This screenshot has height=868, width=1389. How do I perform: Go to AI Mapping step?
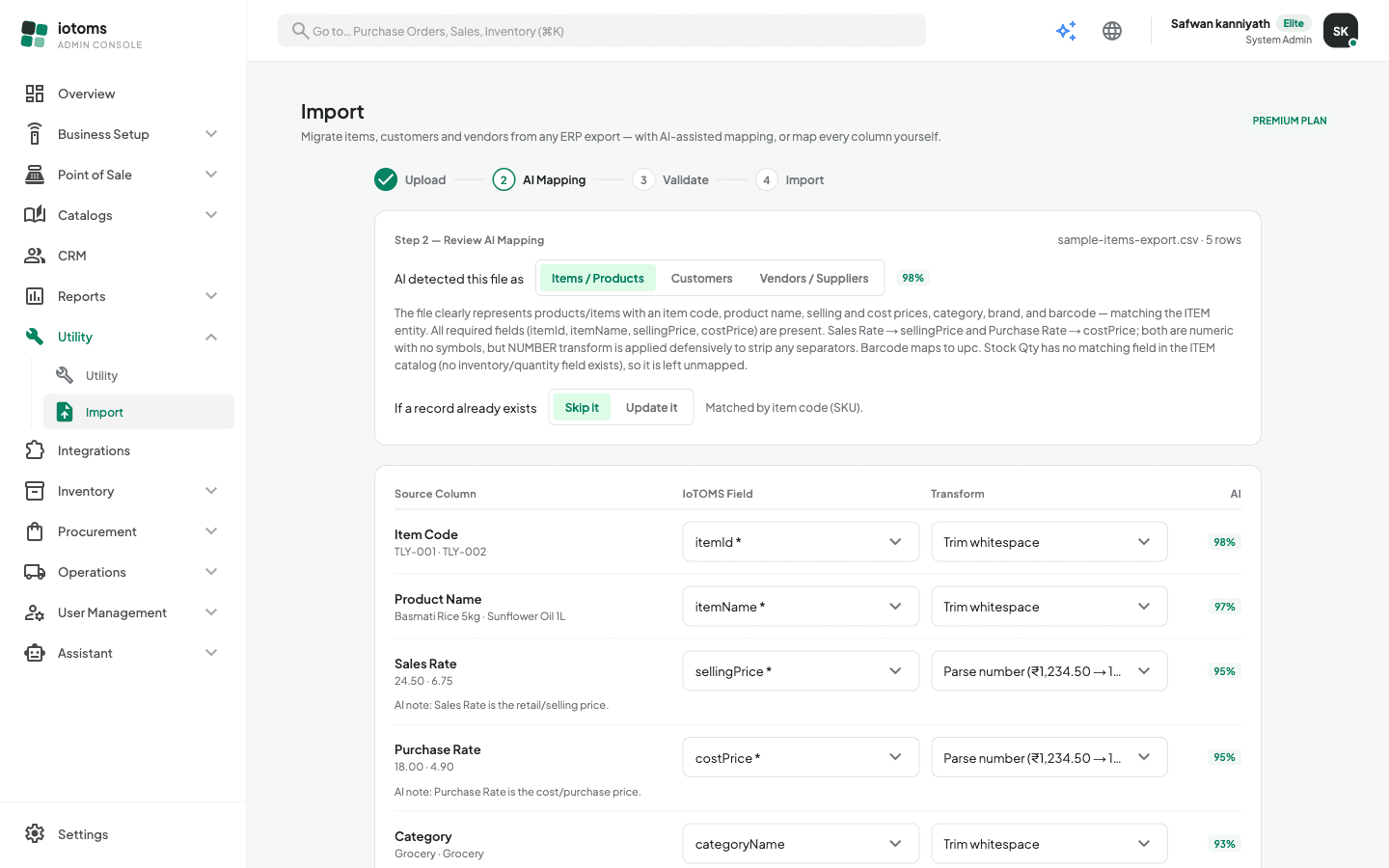click(539, 179)
